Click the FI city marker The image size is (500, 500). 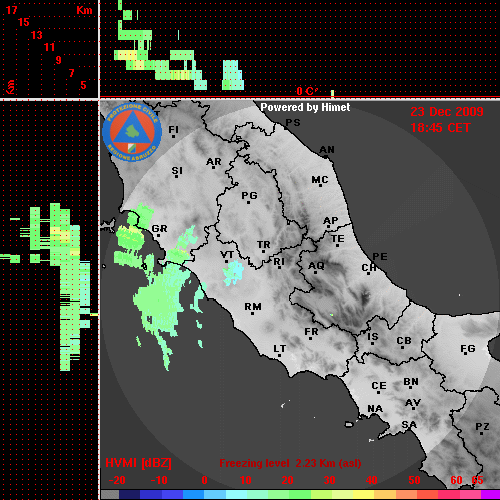point(173,131)
